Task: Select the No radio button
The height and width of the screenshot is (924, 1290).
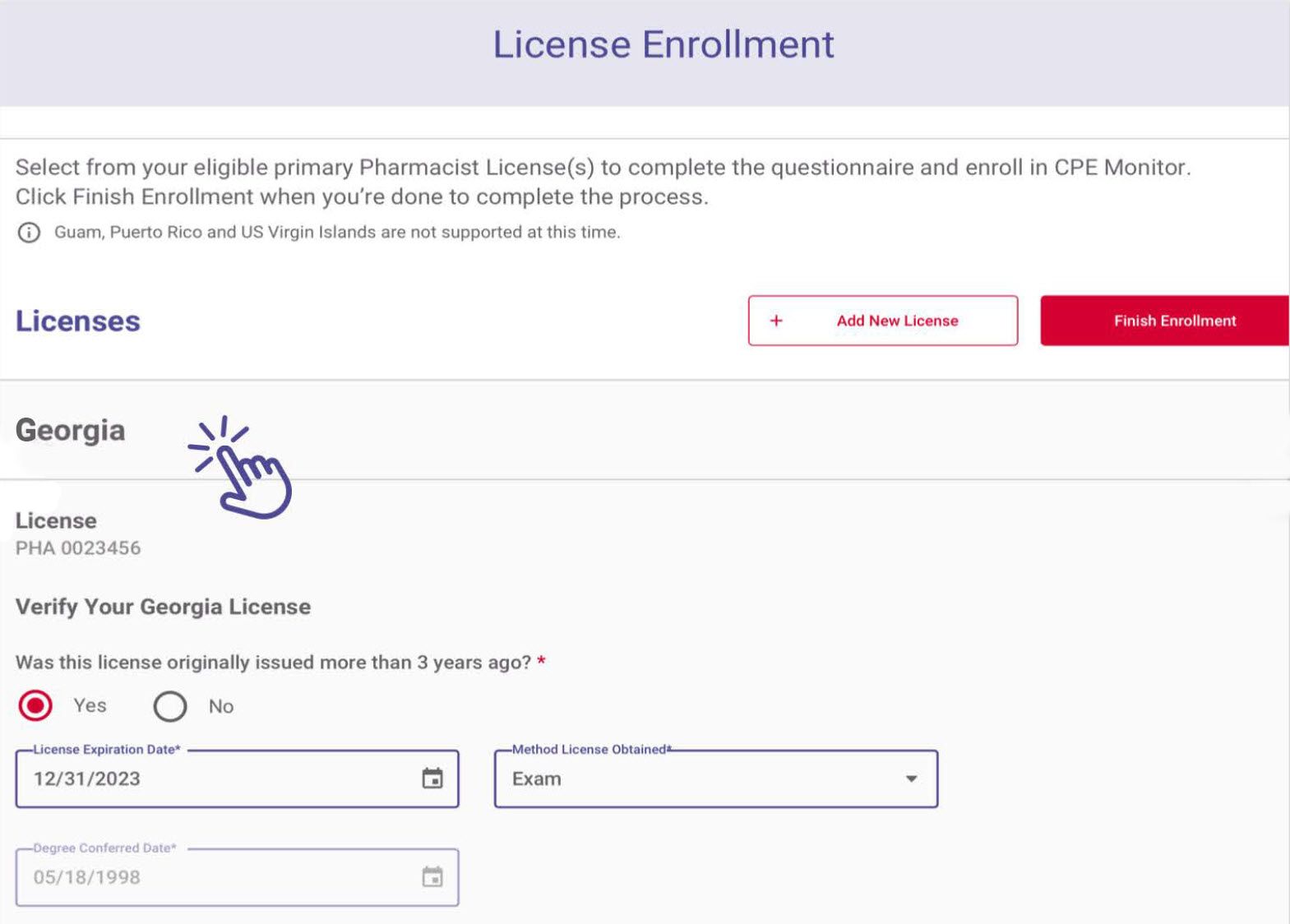Action: coord(170,706)
